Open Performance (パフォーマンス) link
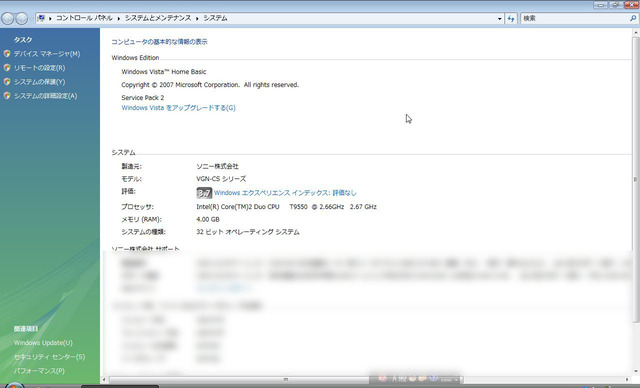 coord(39,371)
